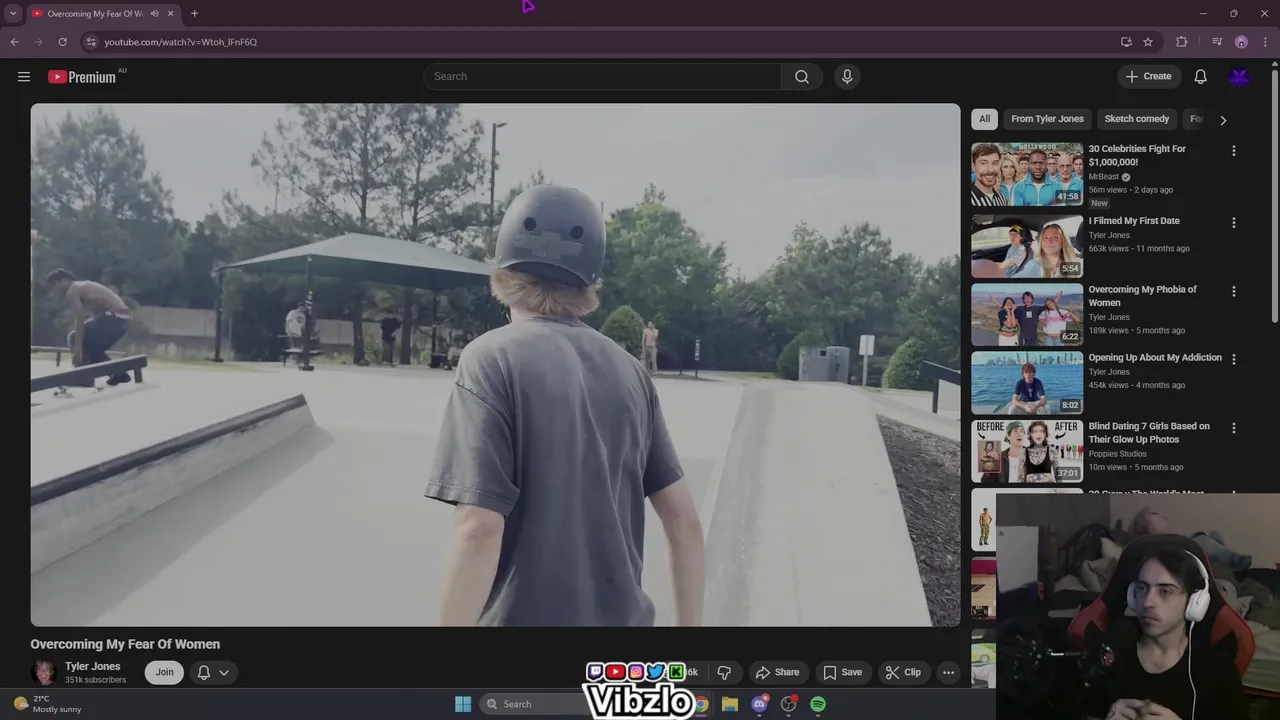Open the weather widget showing 21°C
The height and width of the screenshot is (720, 1280).
point(47,704)
